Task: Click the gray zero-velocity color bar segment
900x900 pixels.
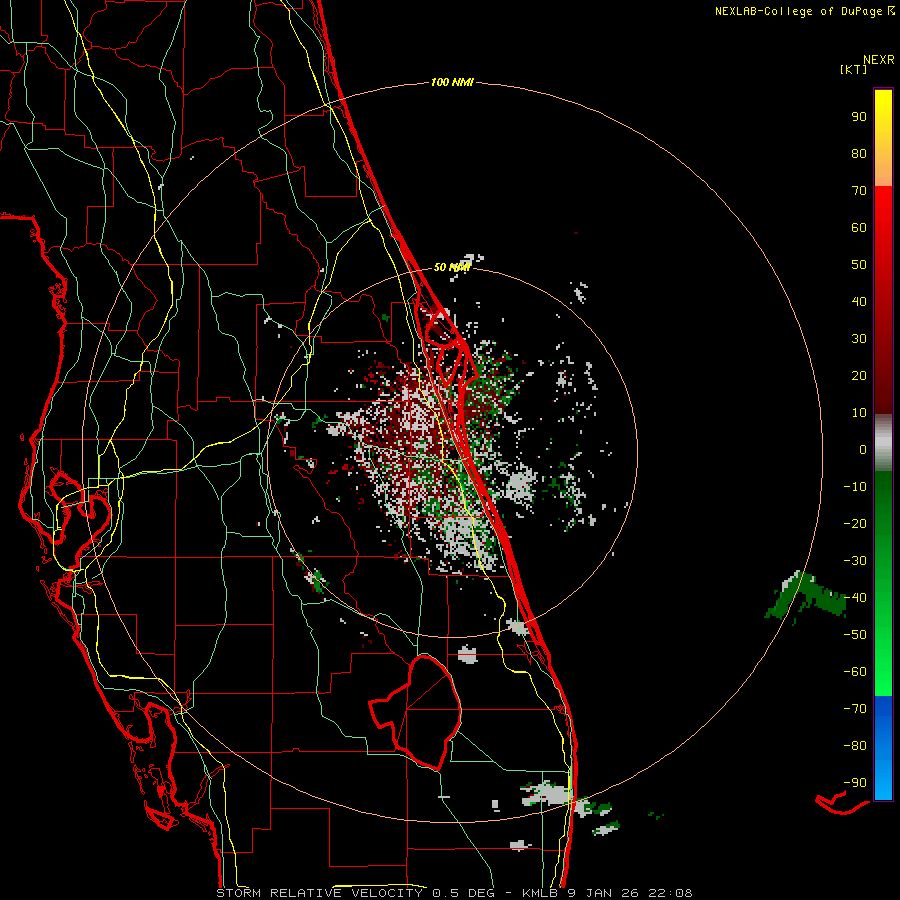Action: click(x=883, y=442)
